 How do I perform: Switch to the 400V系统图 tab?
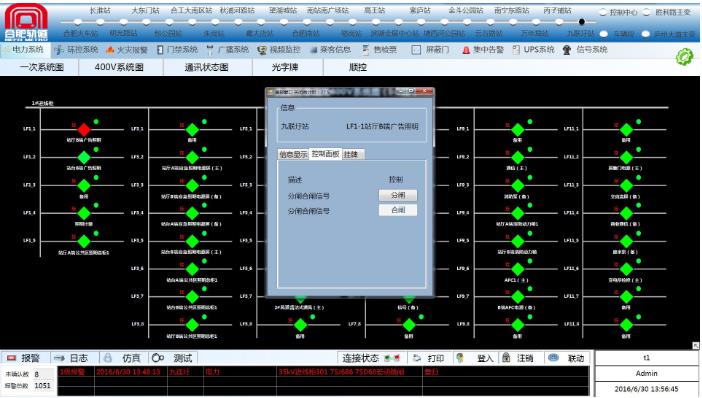(x=119, y=67)
